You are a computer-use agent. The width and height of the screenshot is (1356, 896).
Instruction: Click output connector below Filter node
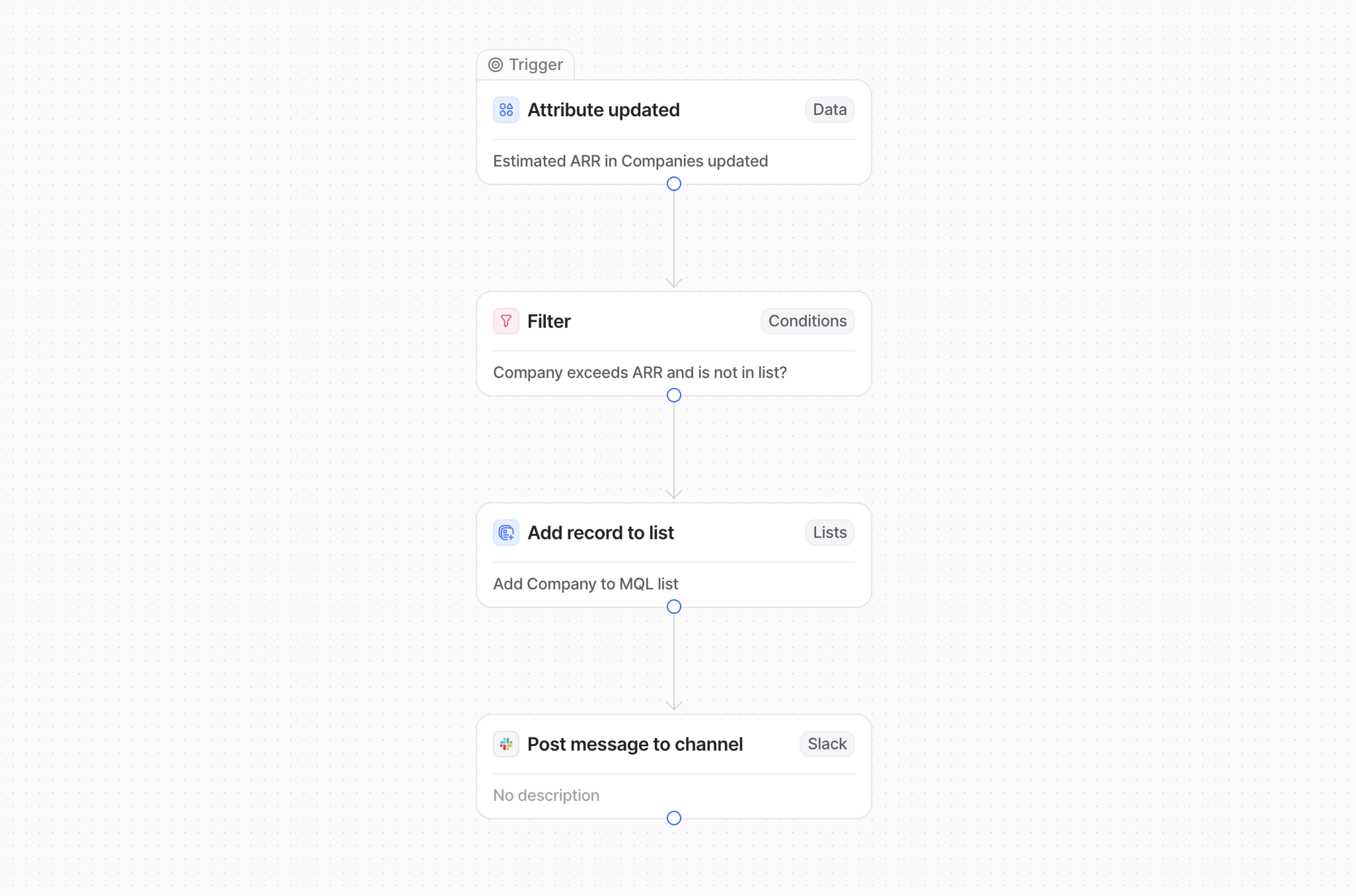[674, 395]
